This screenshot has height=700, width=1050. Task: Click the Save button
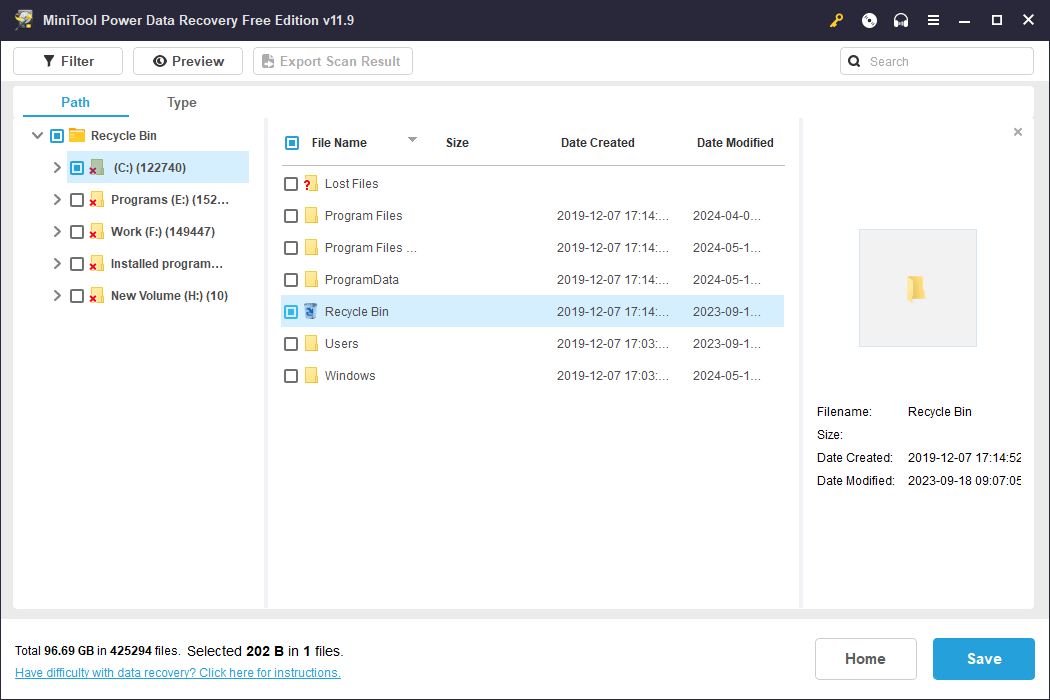pos(984,658)
